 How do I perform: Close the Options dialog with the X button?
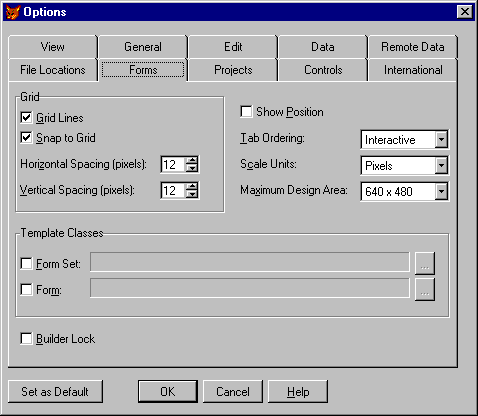tap(465, 12)
